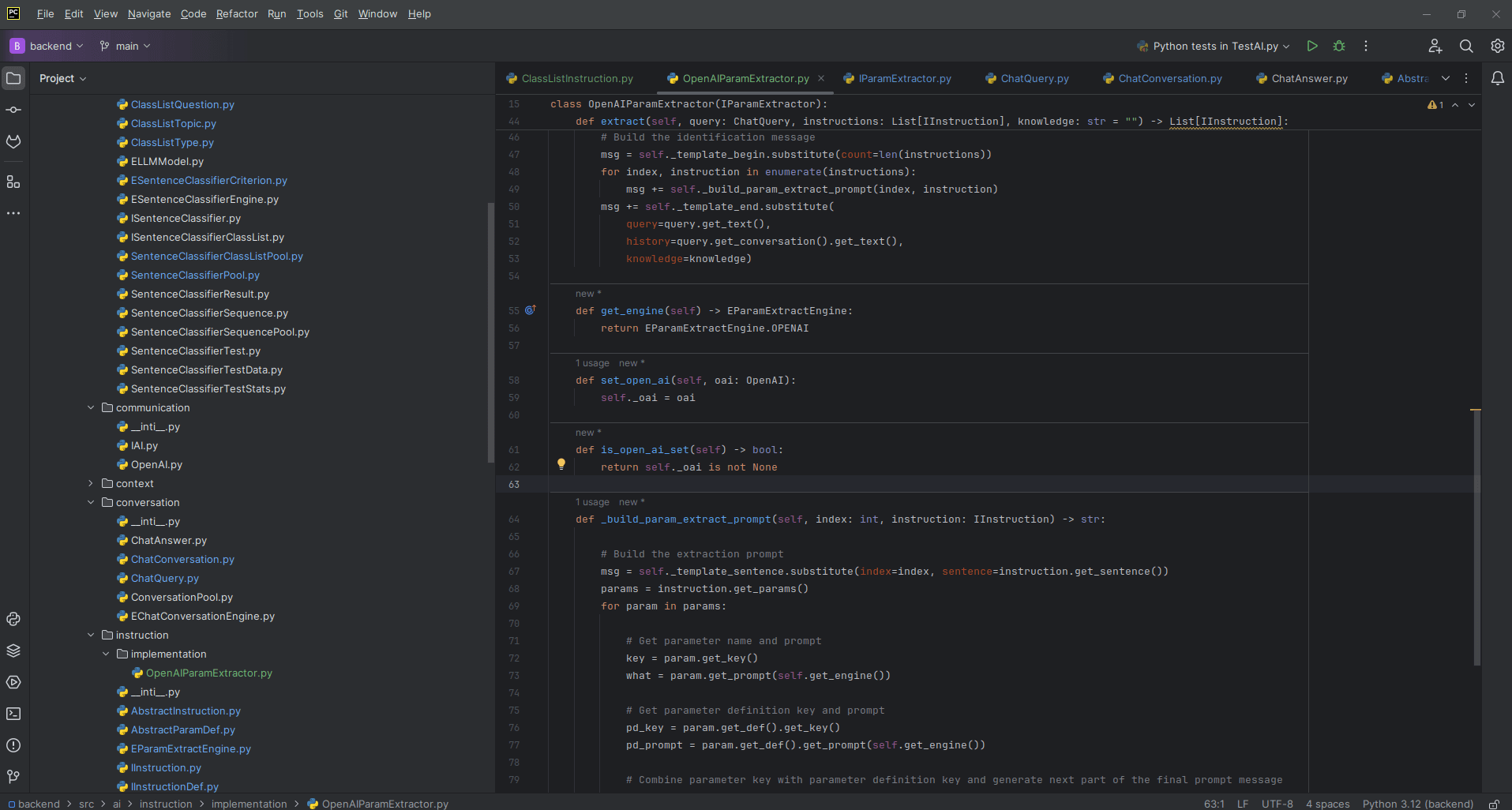Click Search Everywhere magnifier icon

[1466, 46]
